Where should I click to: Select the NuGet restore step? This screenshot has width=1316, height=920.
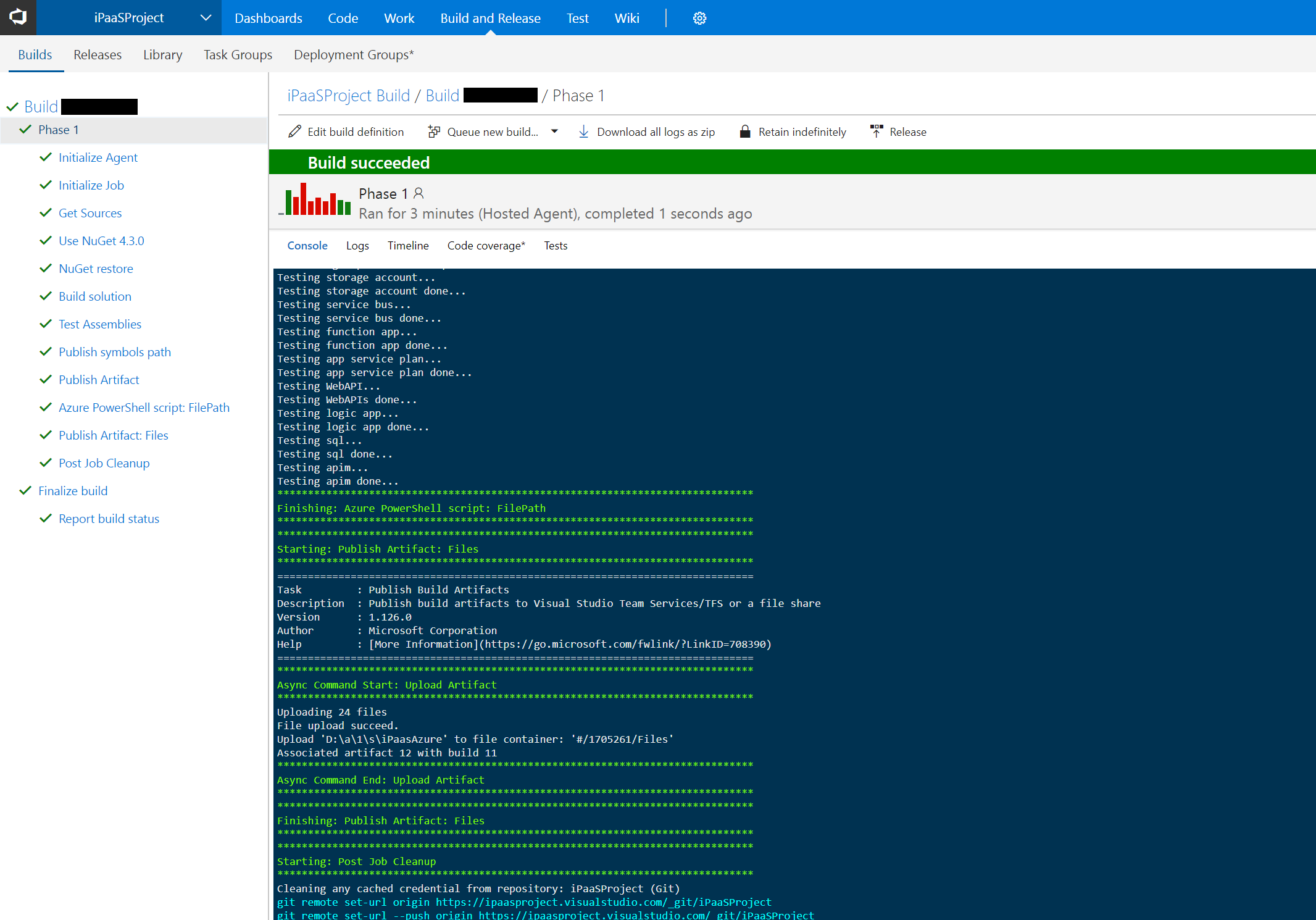pos(96,269)
